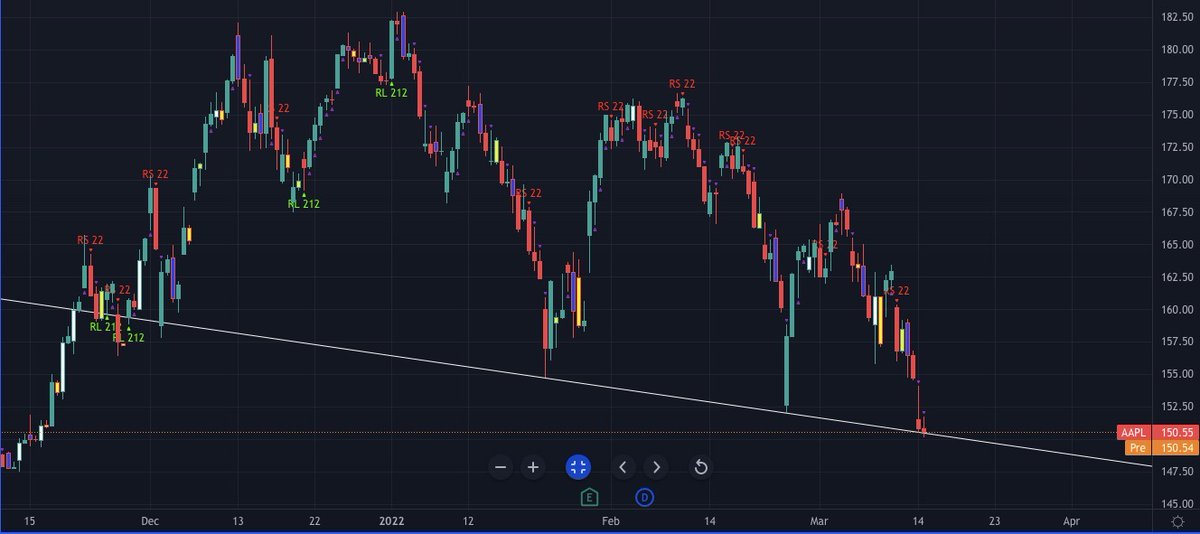Click the Feb date axis label

click(x=611, y=521)
